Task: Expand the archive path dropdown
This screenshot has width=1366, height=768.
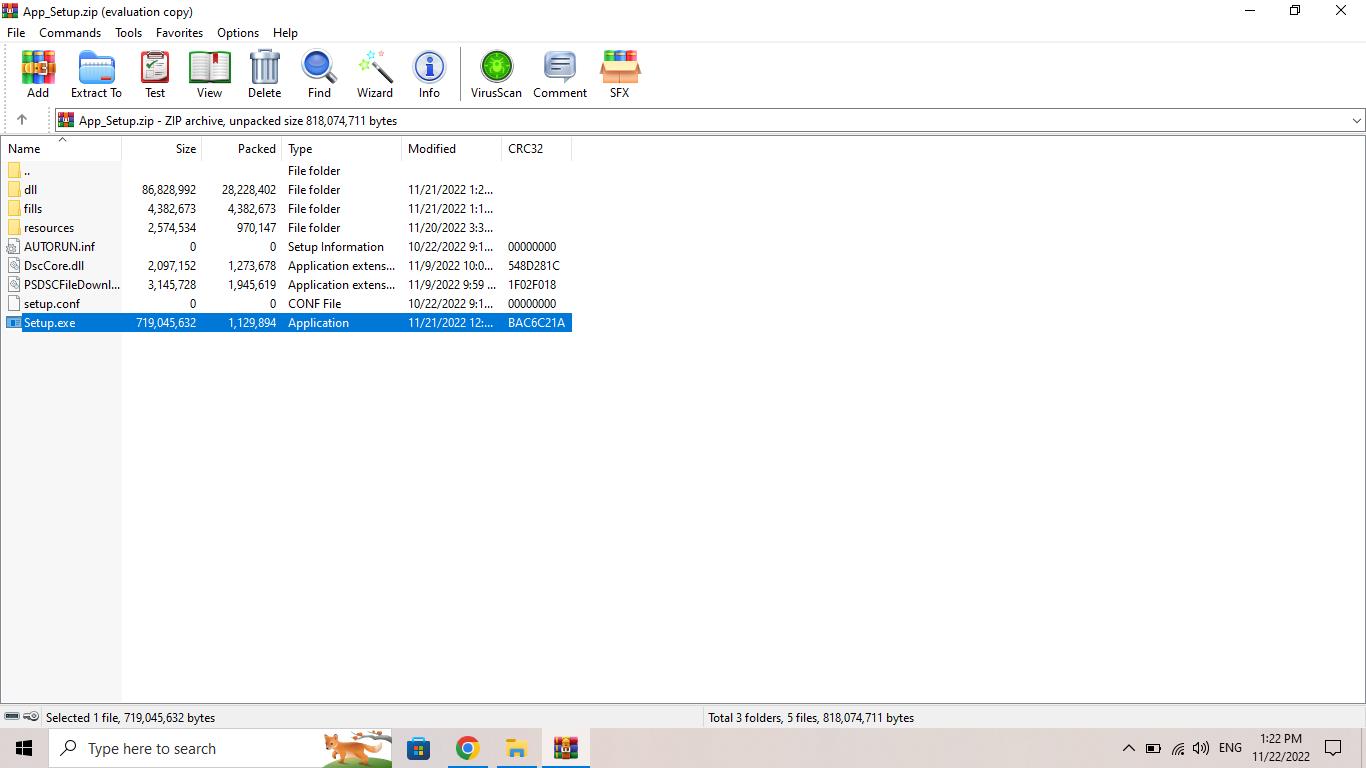Action: click(1356, 120)
